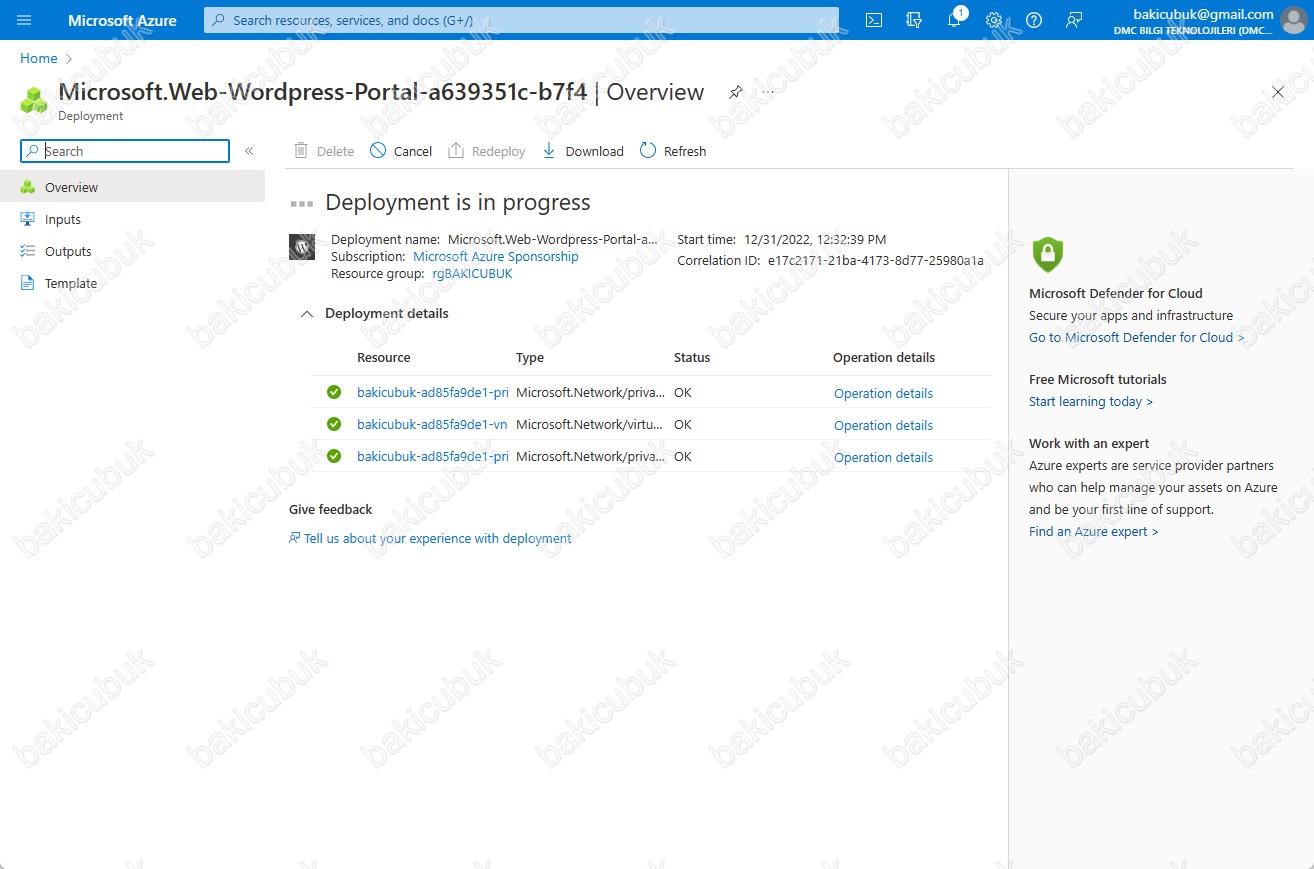1314x869 pixels.
Task: Click the bakicubuk@gmail.com account name
Action: pos(1204,14)
